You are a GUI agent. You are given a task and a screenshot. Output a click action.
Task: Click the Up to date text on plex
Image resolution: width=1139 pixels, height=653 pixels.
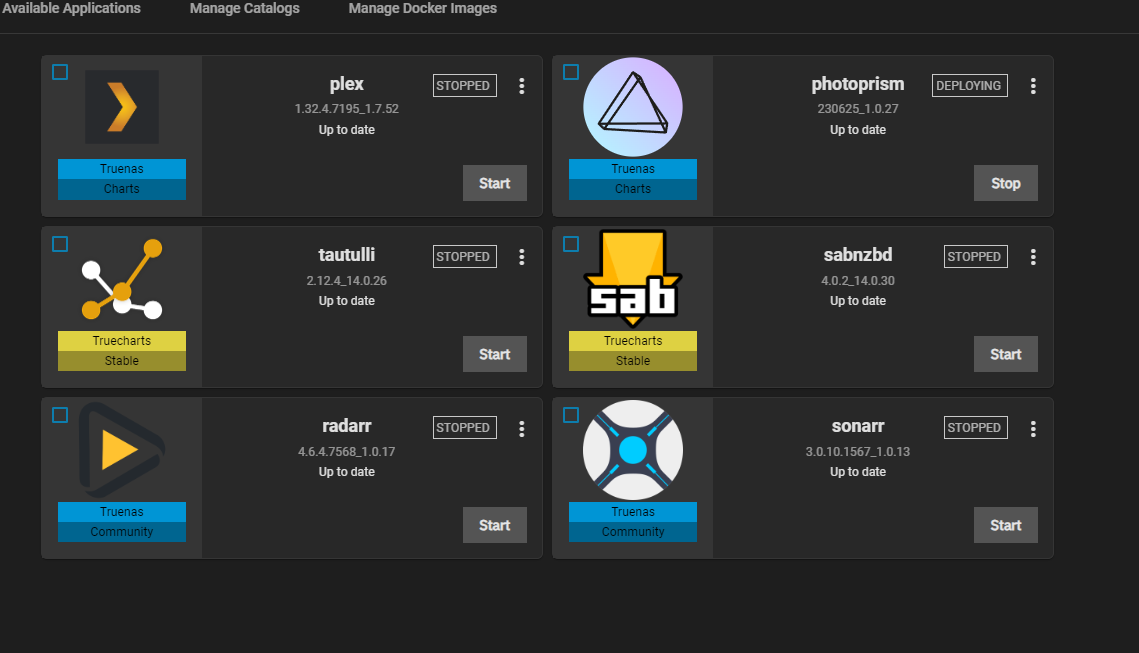coord(346,130)
